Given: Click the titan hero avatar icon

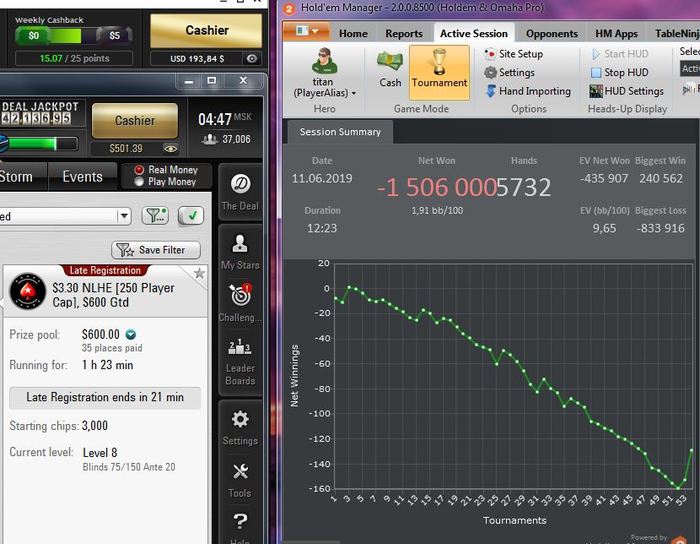Looking at the screenshot, I should pyautogui.click(x=324, y=62).
